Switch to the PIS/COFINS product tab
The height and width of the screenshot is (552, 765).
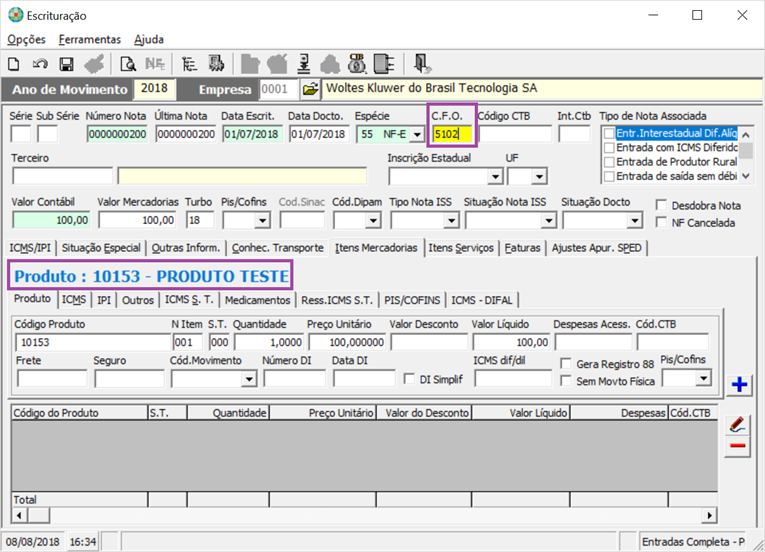click(413, 299)
